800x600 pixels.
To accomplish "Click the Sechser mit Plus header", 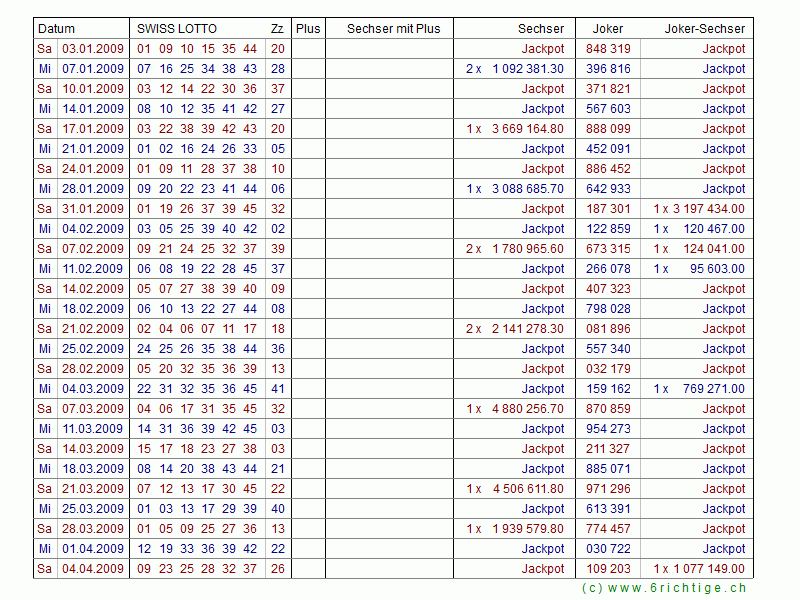I will tap(393, 29).
